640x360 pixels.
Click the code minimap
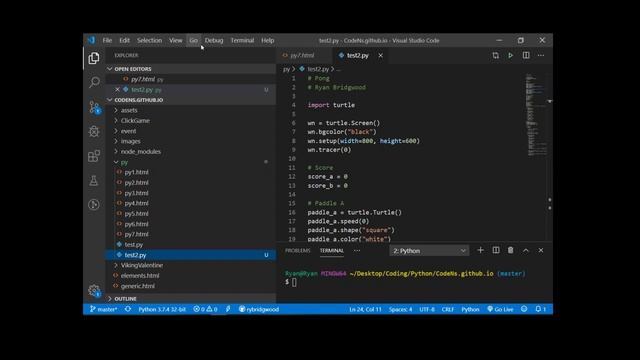tap(536, 115)
